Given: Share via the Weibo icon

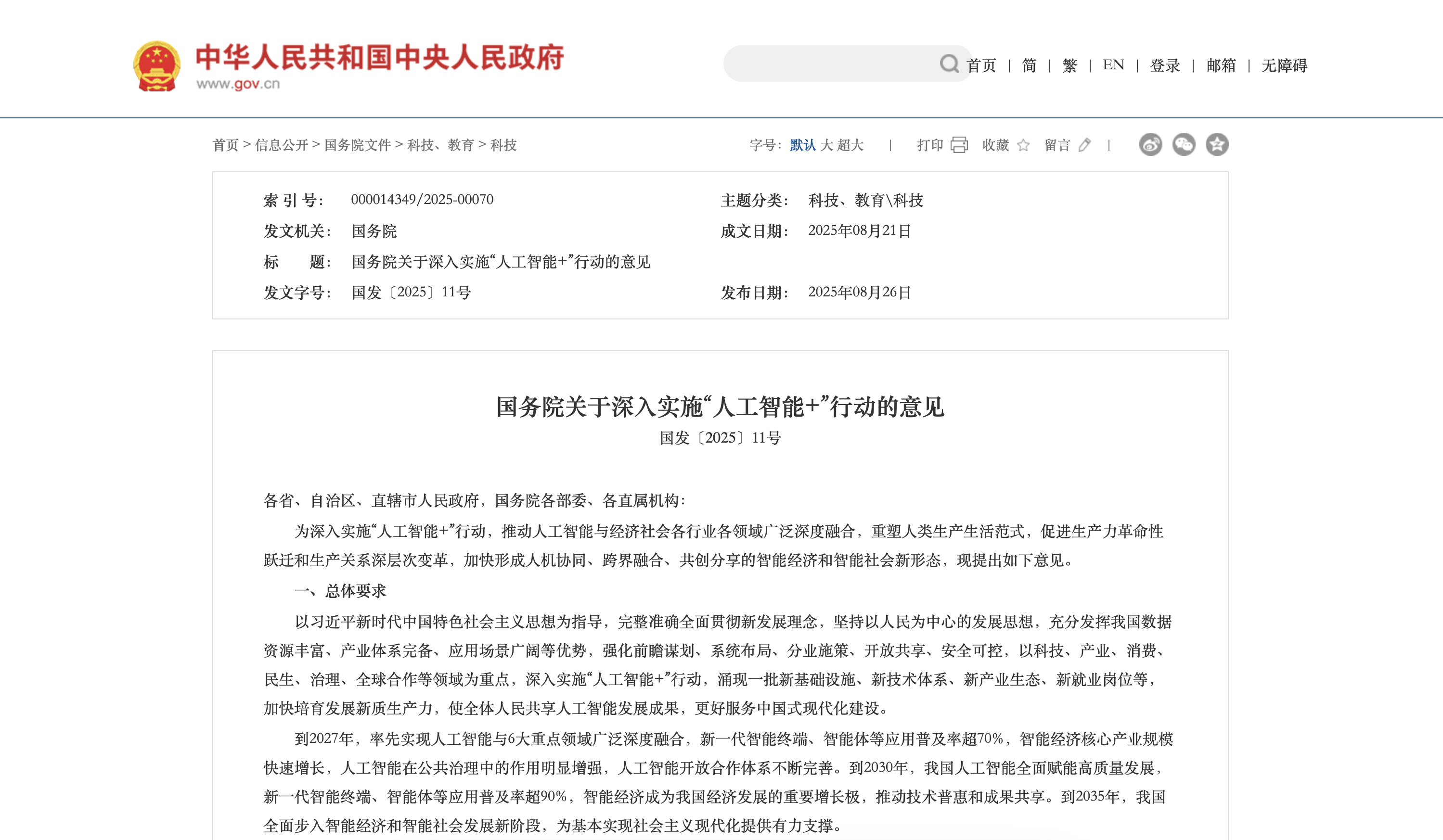Looking at the screenshot, I should pyautogui.click(x=1150, y=144).
